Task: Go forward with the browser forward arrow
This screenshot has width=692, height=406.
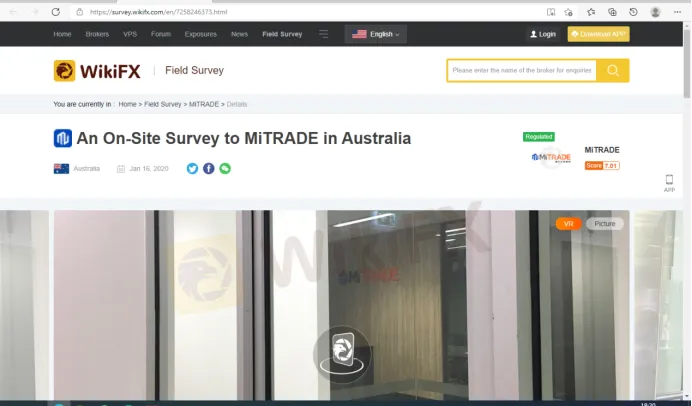Action: point(35,12)
